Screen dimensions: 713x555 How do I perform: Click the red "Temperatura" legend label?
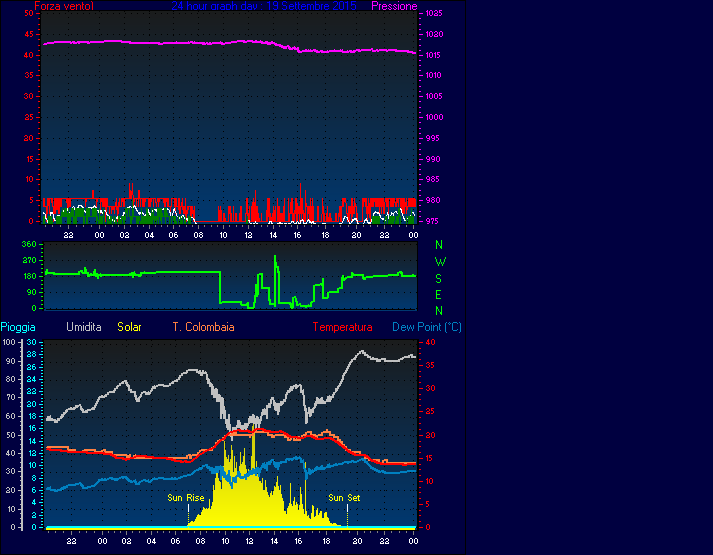click(342, 327)
